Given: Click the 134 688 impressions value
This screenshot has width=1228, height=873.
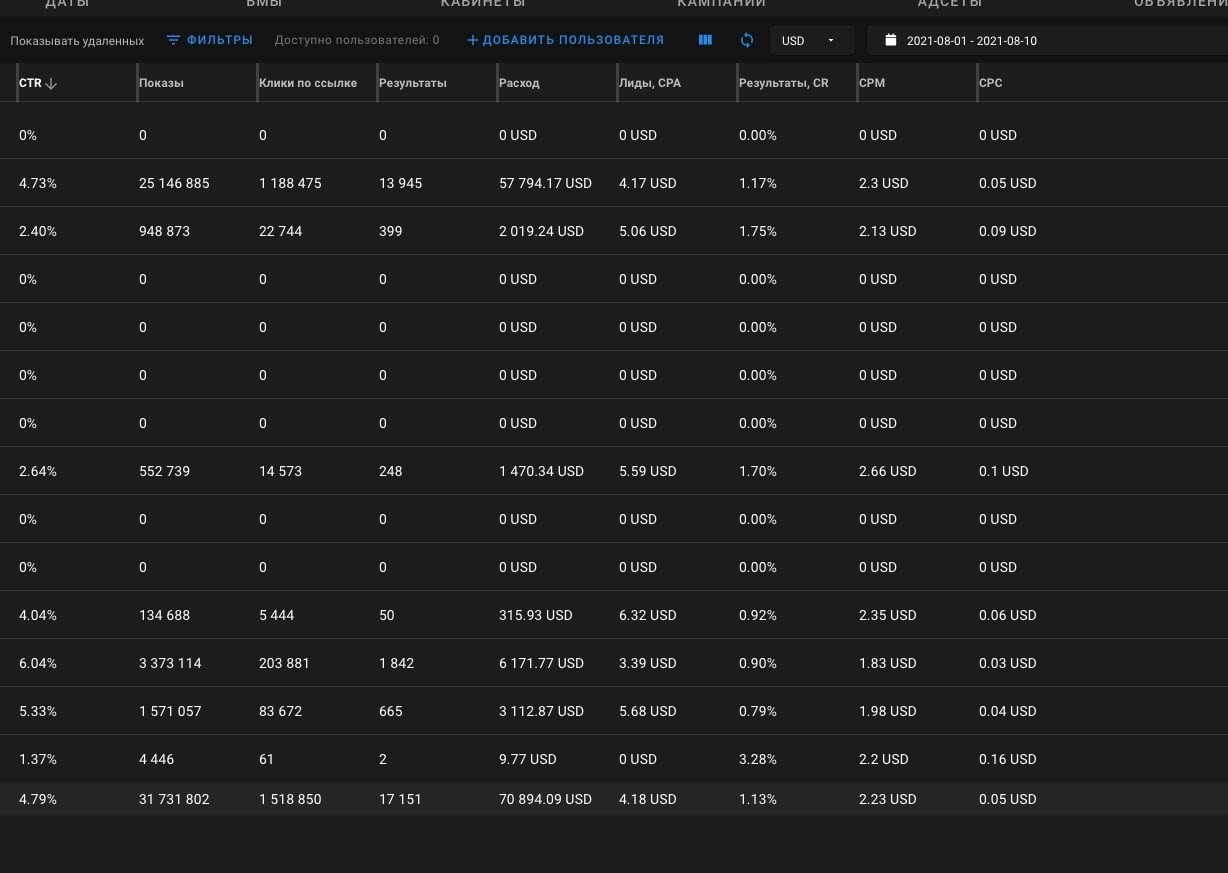Looking at the screenshot, I should point(164,615).
